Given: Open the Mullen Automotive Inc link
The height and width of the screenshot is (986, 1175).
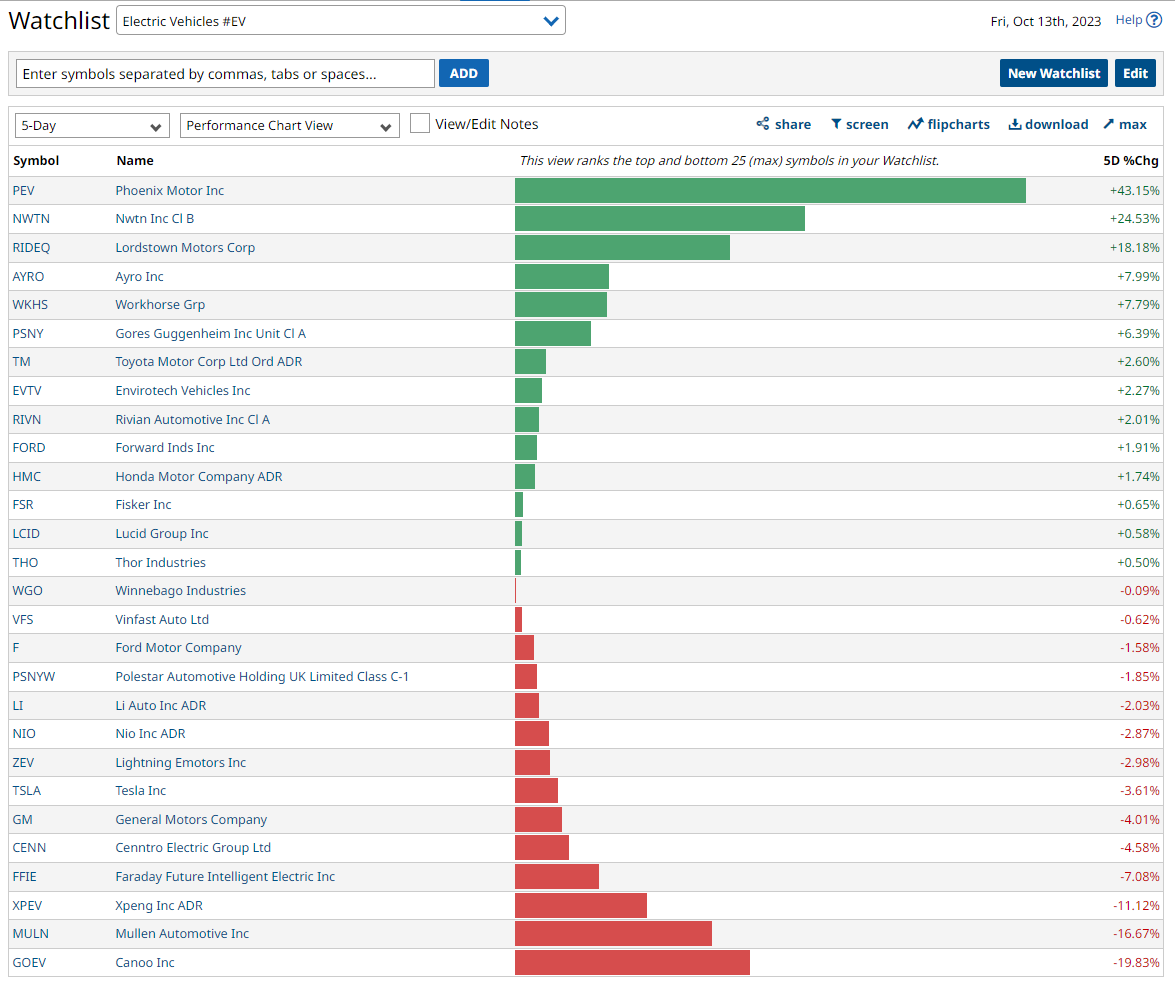Looking at the screenshot, I should pyautogui.click(x=182, y=934).
